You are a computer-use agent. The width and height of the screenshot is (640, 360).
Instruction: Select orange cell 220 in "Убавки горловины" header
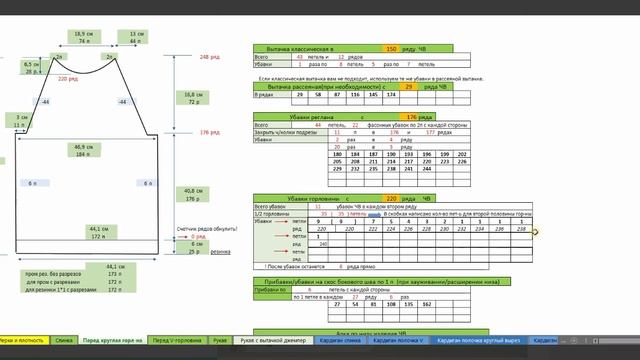(391, 198)
